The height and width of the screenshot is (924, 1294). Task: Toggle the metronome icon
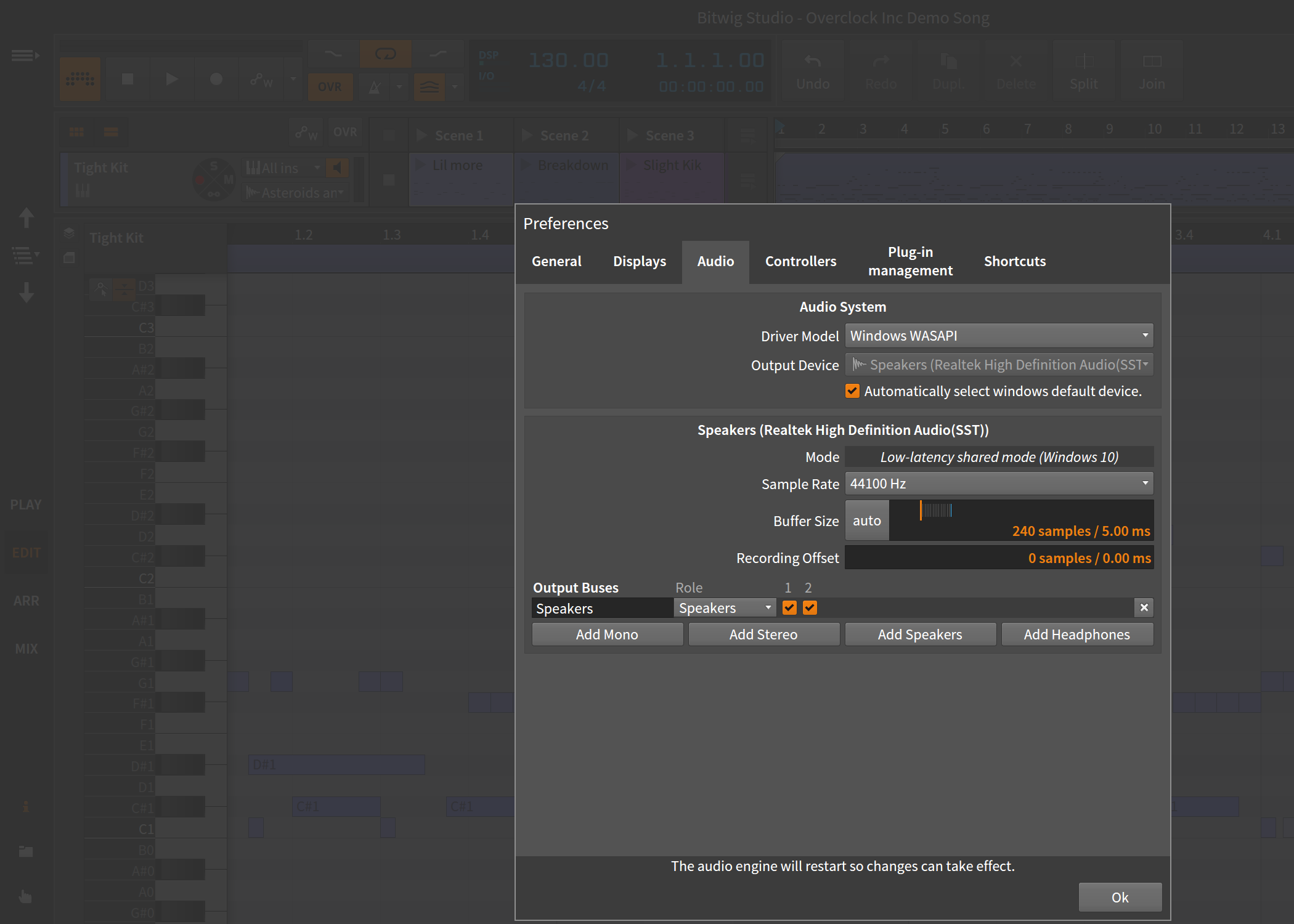[x=375, y=87]
